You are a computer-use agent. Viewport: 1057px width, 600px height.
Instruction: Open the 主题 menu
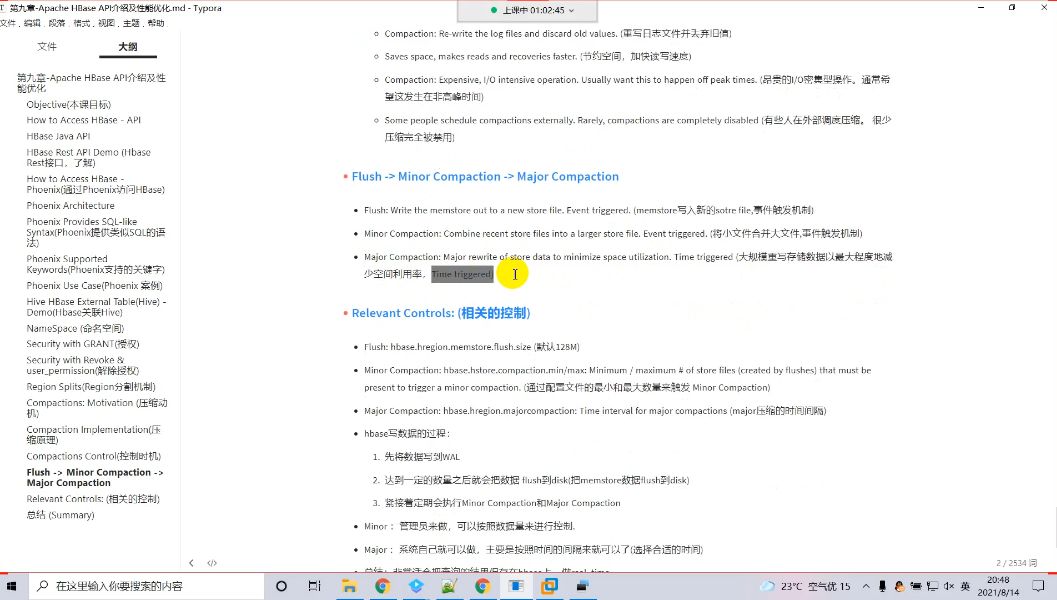pyautogui.click(x=131, y=23)
